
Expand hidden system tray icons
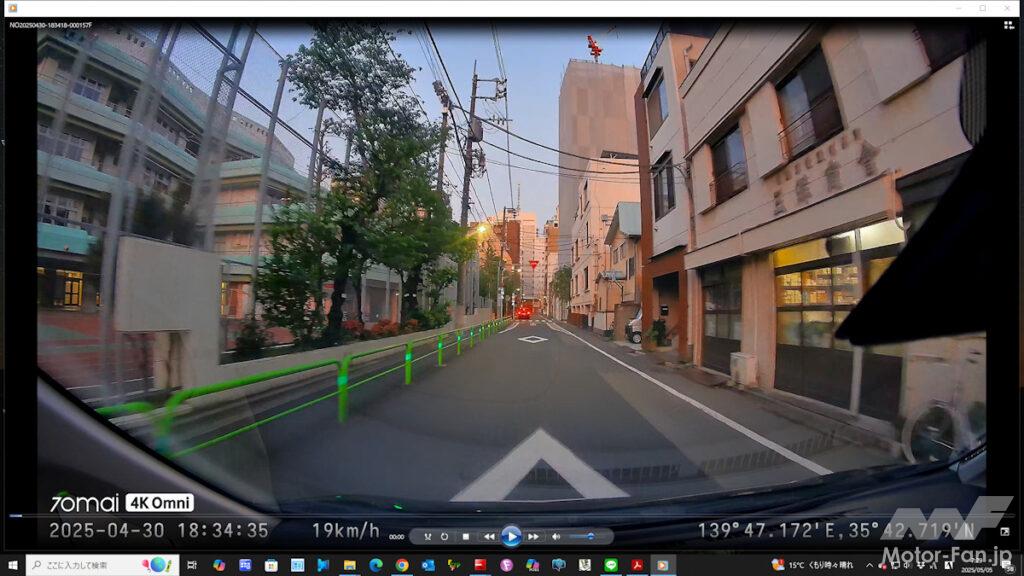pos(868,565)
